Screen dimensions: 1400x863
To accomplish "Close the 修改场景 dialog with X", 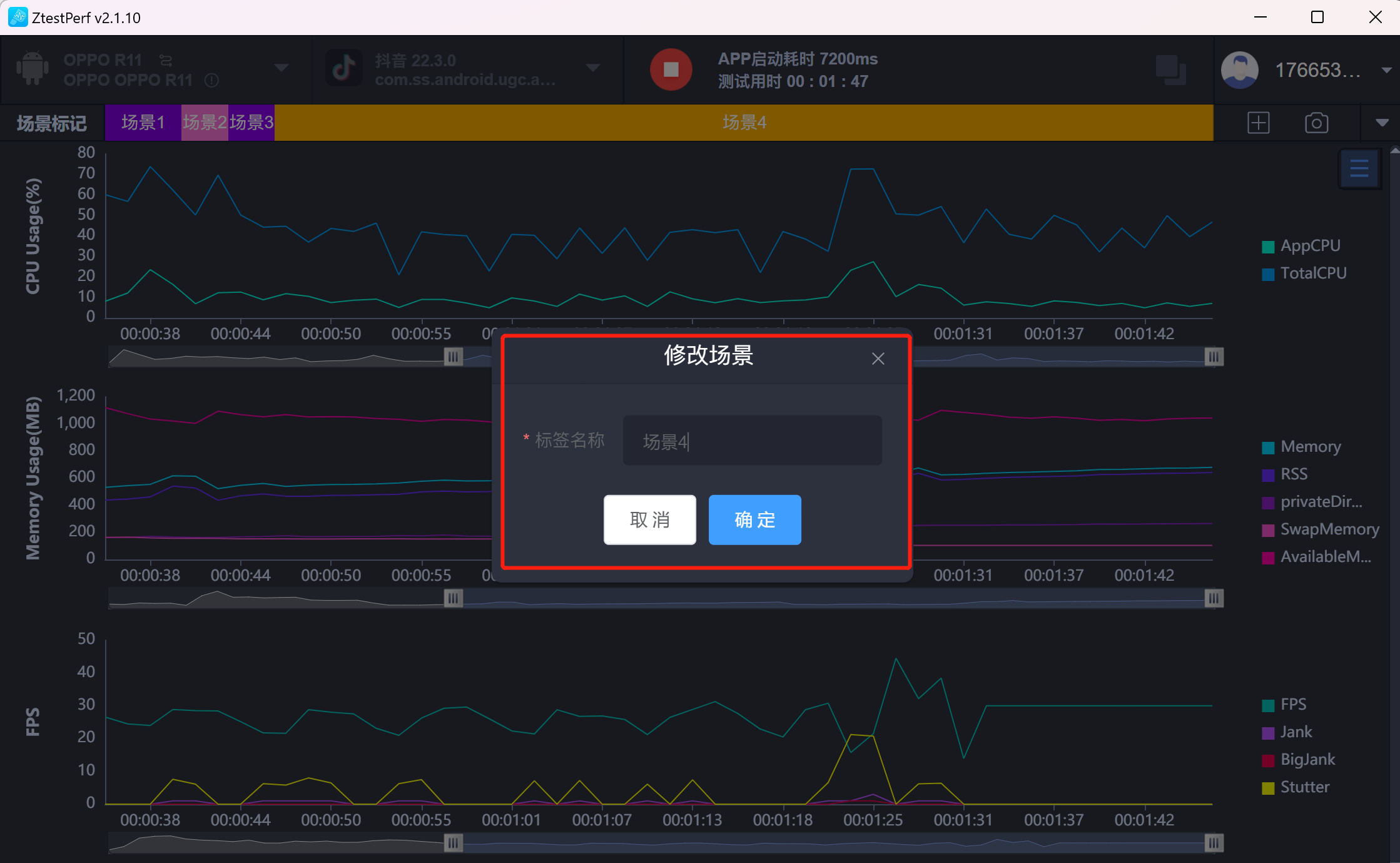I will pos(878,359).
